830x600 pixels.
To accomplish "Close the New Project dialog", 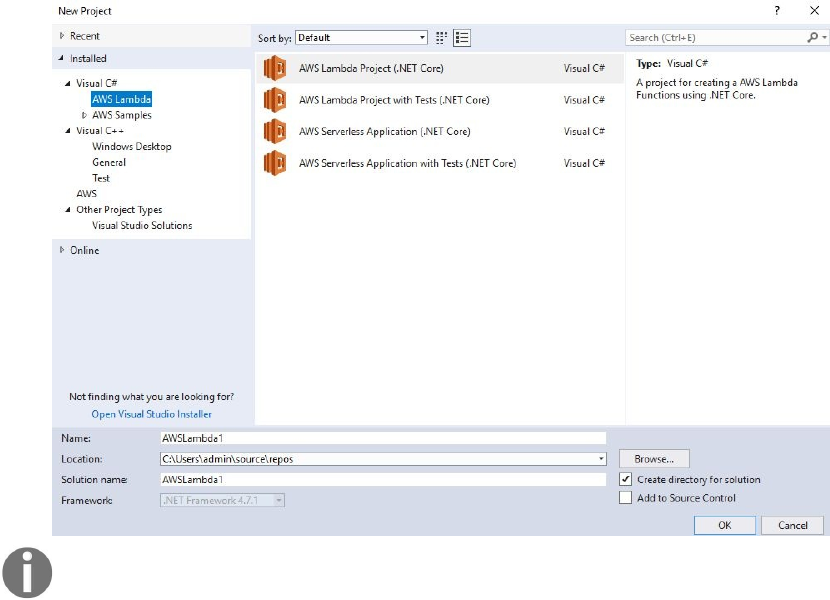I will point(814,10).
